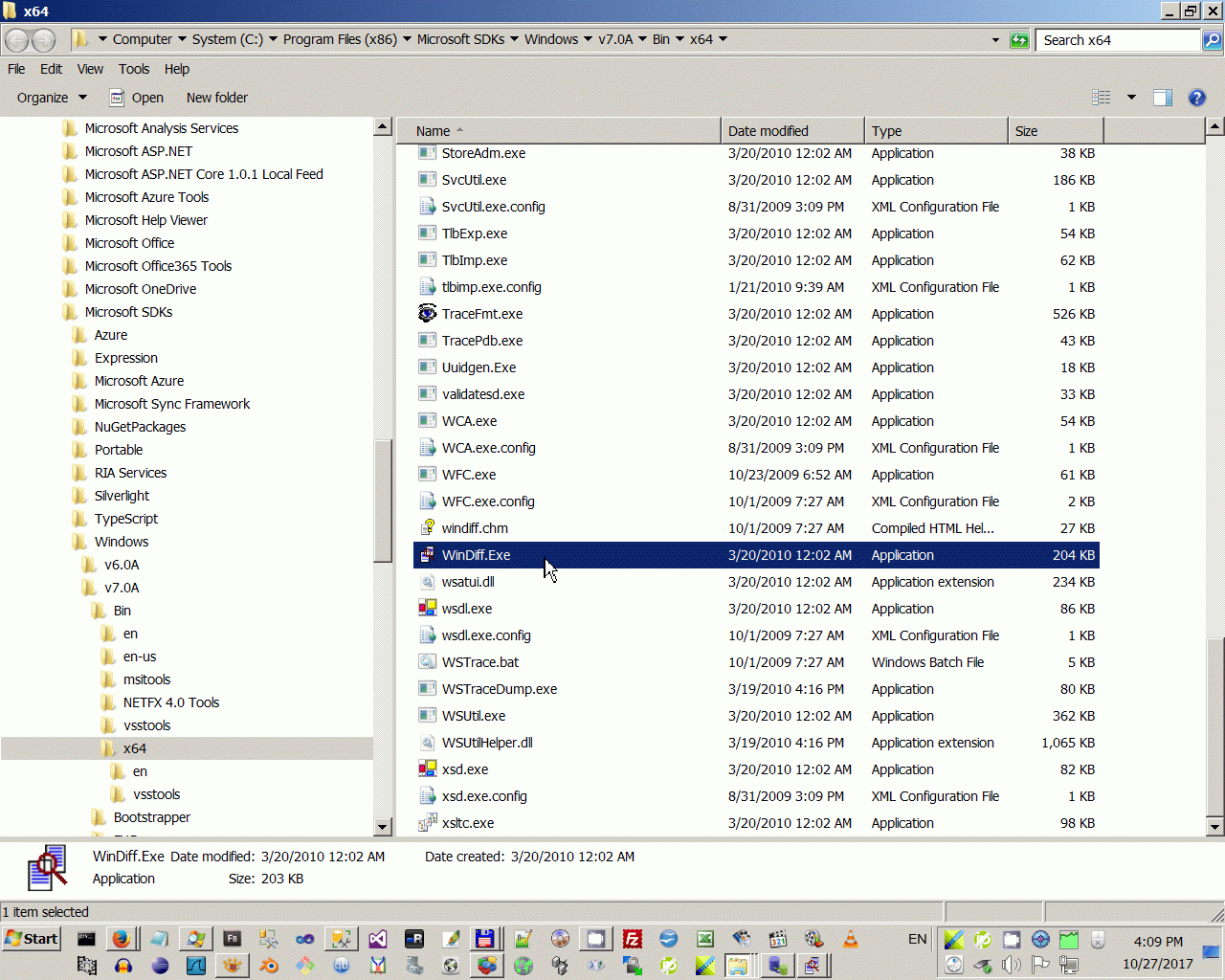Open Audacity from the taskbar
Viewport: 1225px width, 980px height.
123,966
